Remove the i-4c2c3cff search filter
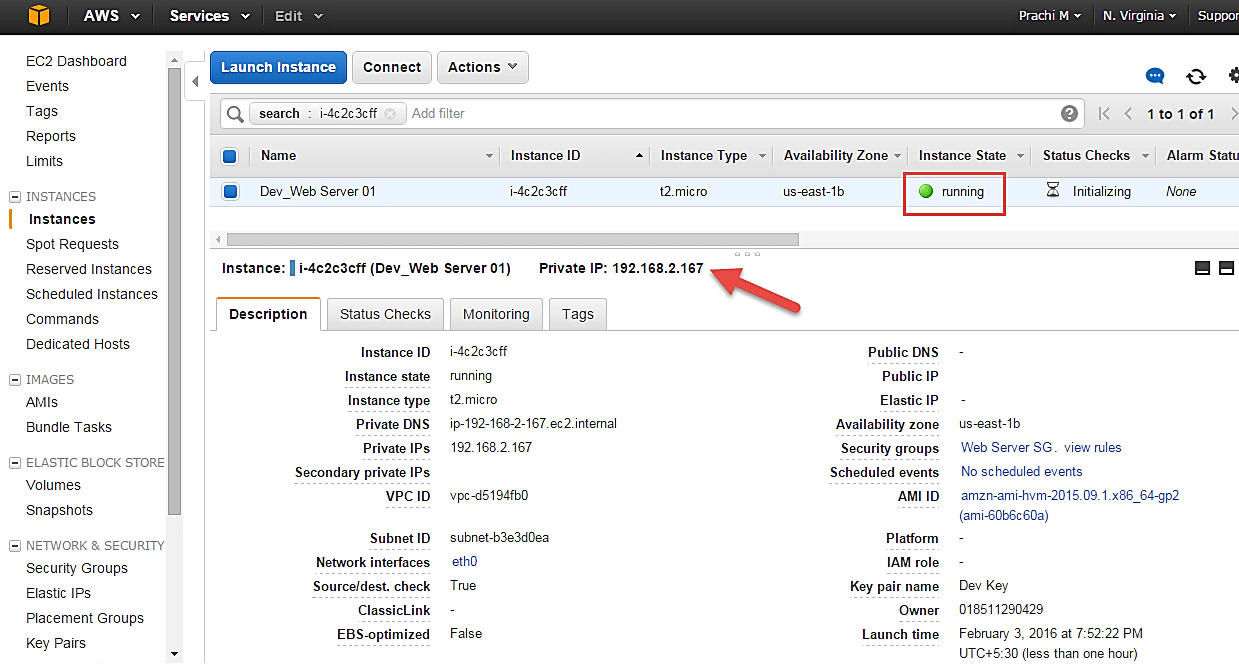The width and height of the screenshot is (1239, 667). pyautogui.click(x=390, y=114)
